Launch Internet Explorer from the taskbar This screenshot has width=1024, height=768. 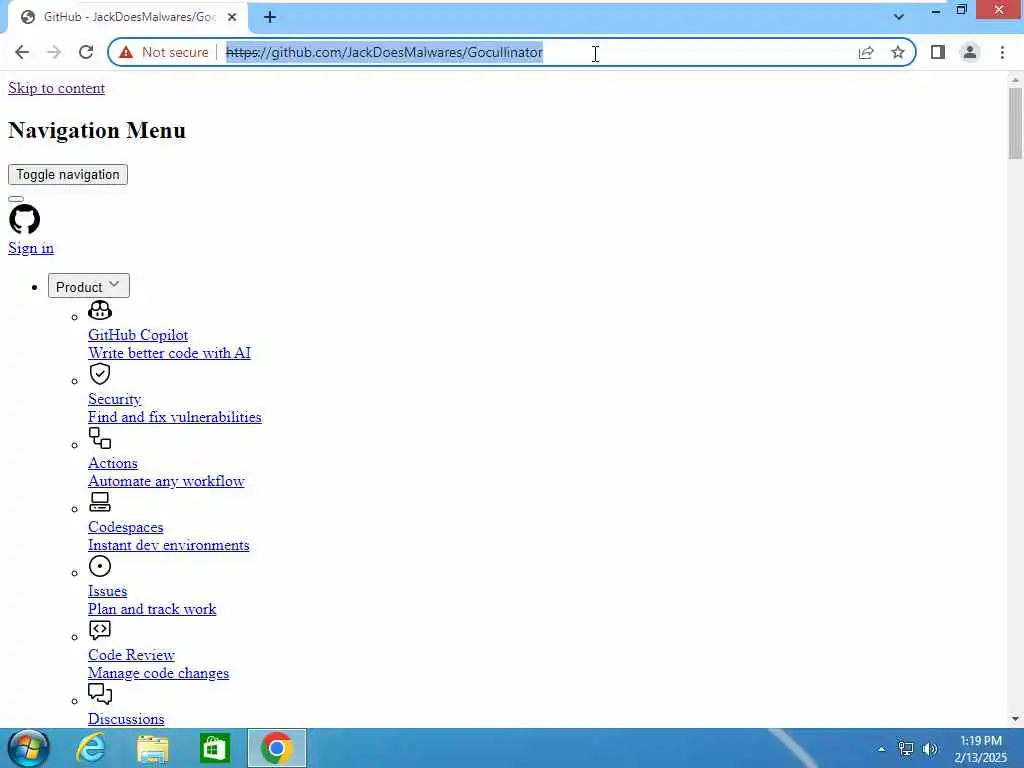point(90,748)
